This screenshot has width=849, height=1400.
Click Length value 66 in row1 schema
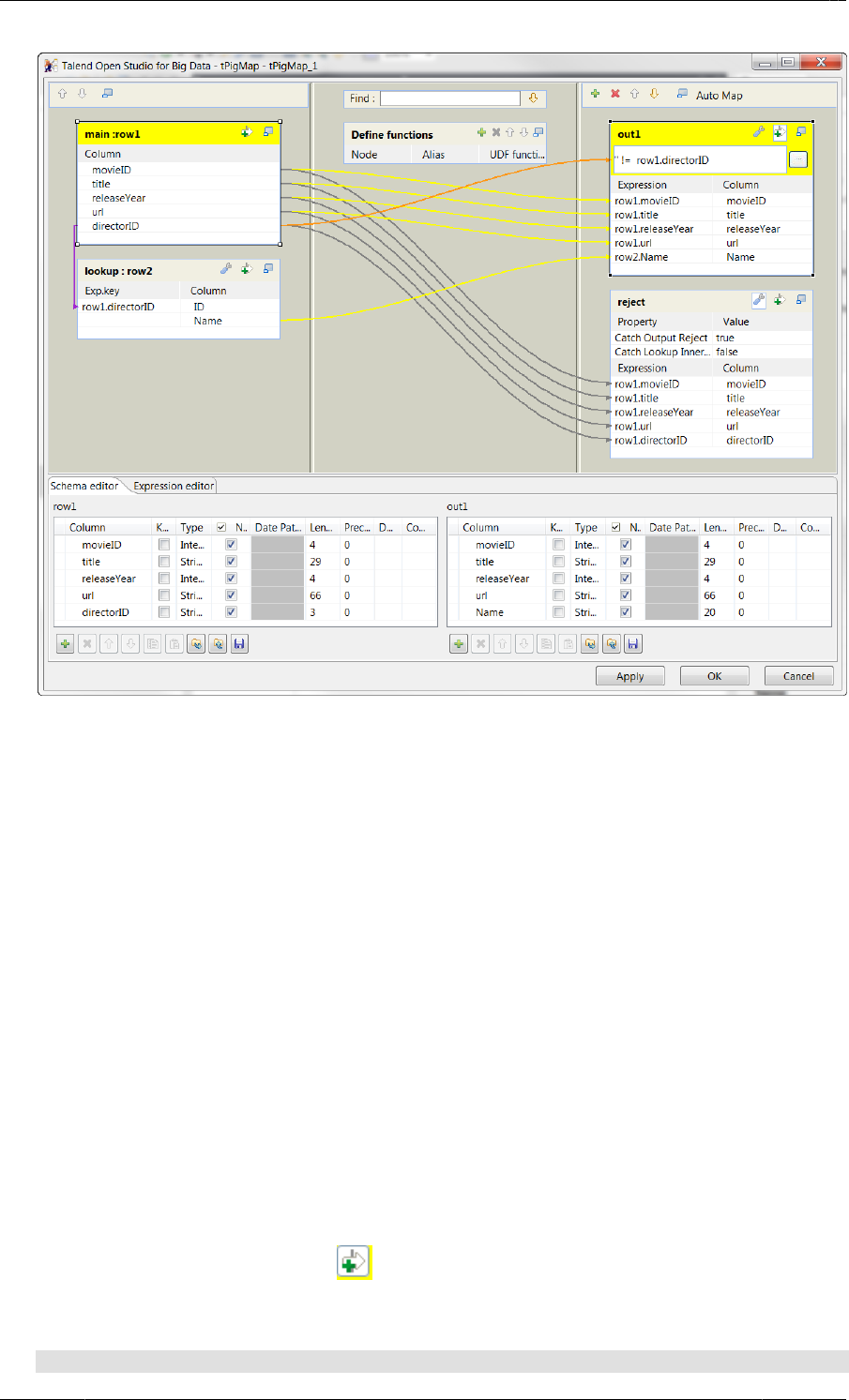315,595
